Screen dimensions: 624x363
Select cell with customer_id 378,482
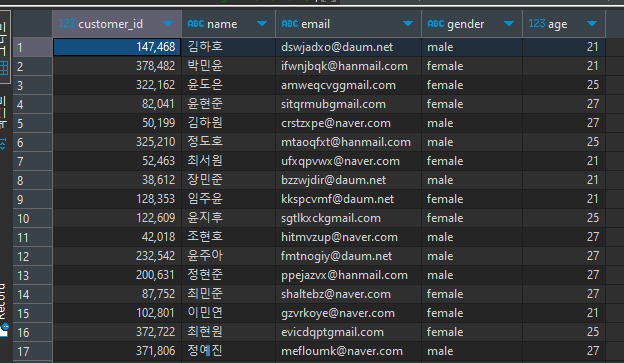coord(117,66)
